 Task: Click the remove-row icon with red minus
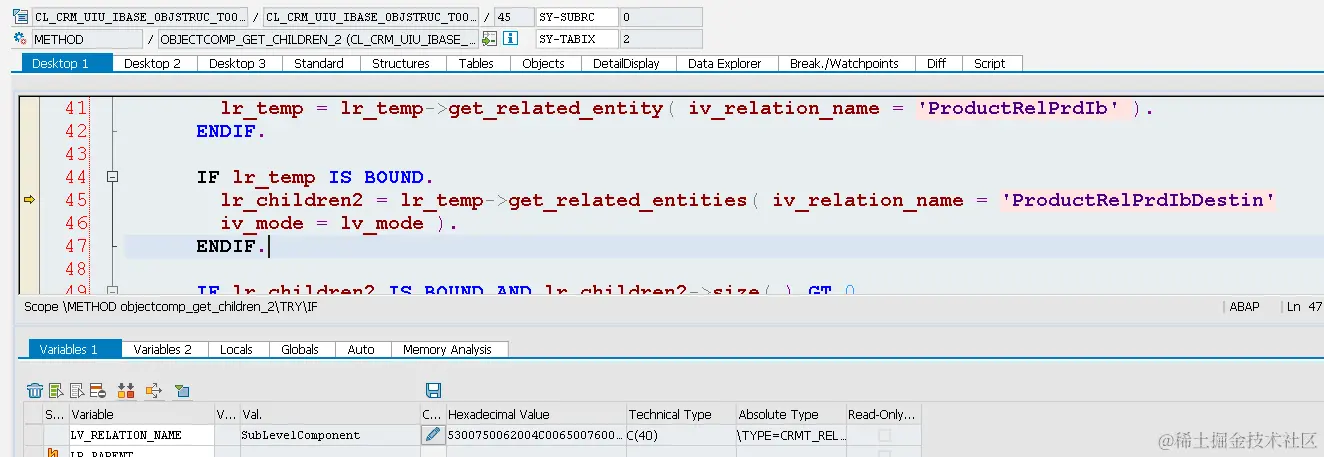point(97,390)
